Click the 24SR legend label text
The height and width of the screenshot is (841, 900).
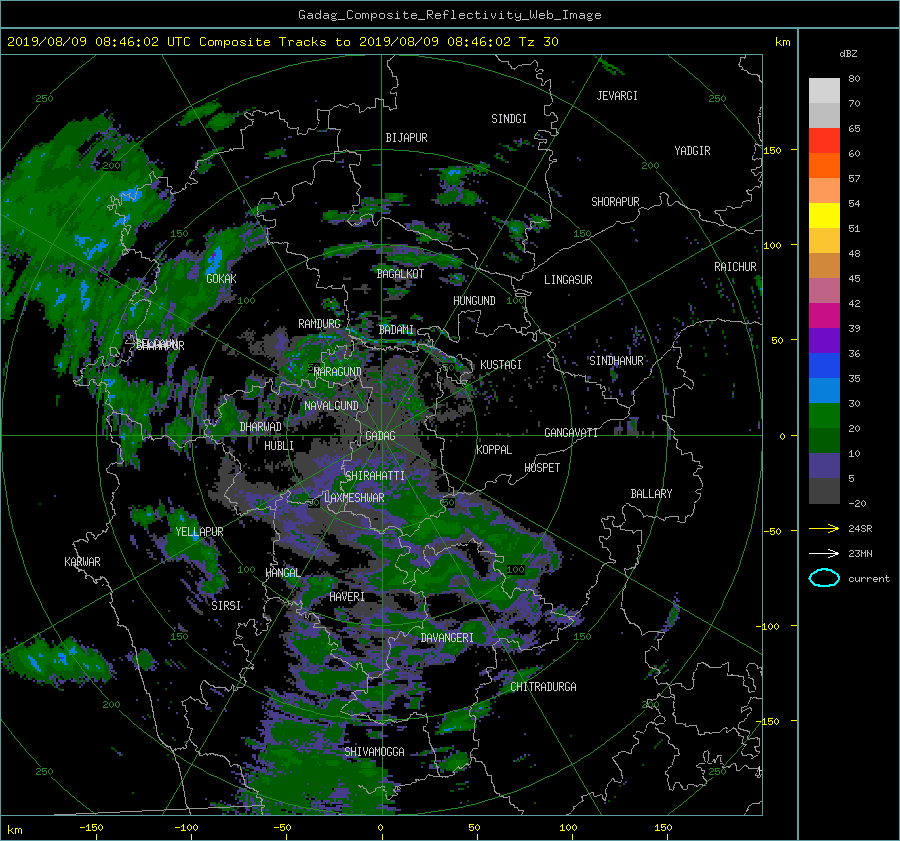(860, 529)
